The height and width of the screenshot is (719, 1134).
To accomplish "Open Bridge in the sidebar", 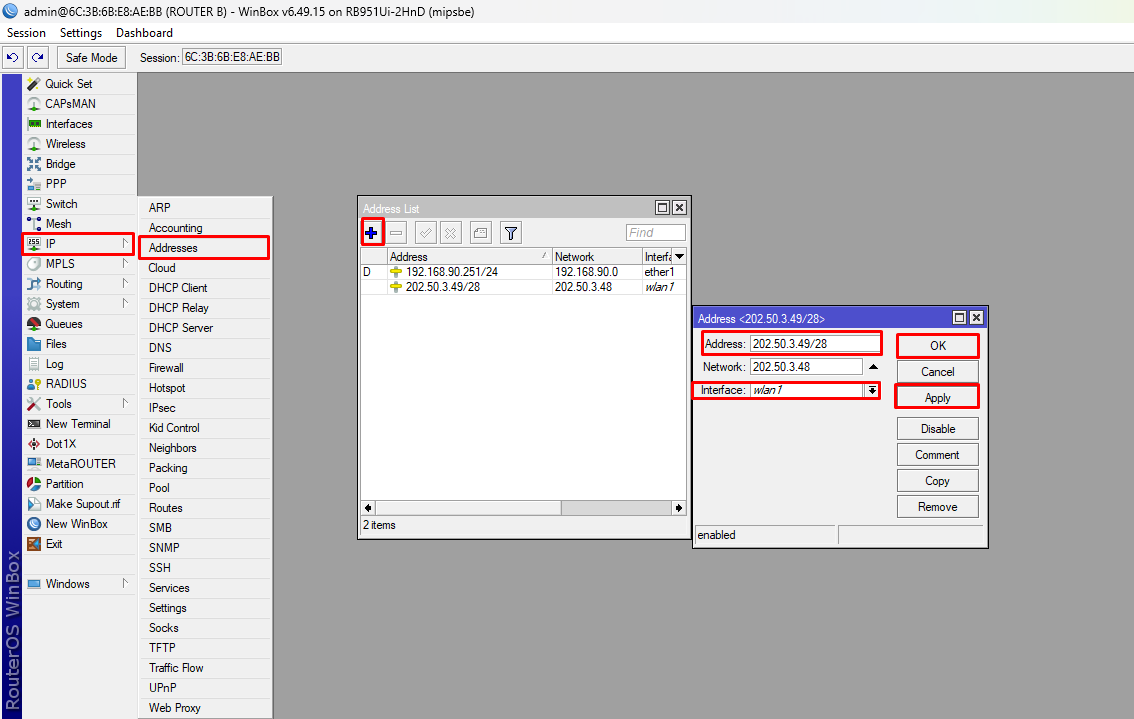I will (x=80, y=163).
